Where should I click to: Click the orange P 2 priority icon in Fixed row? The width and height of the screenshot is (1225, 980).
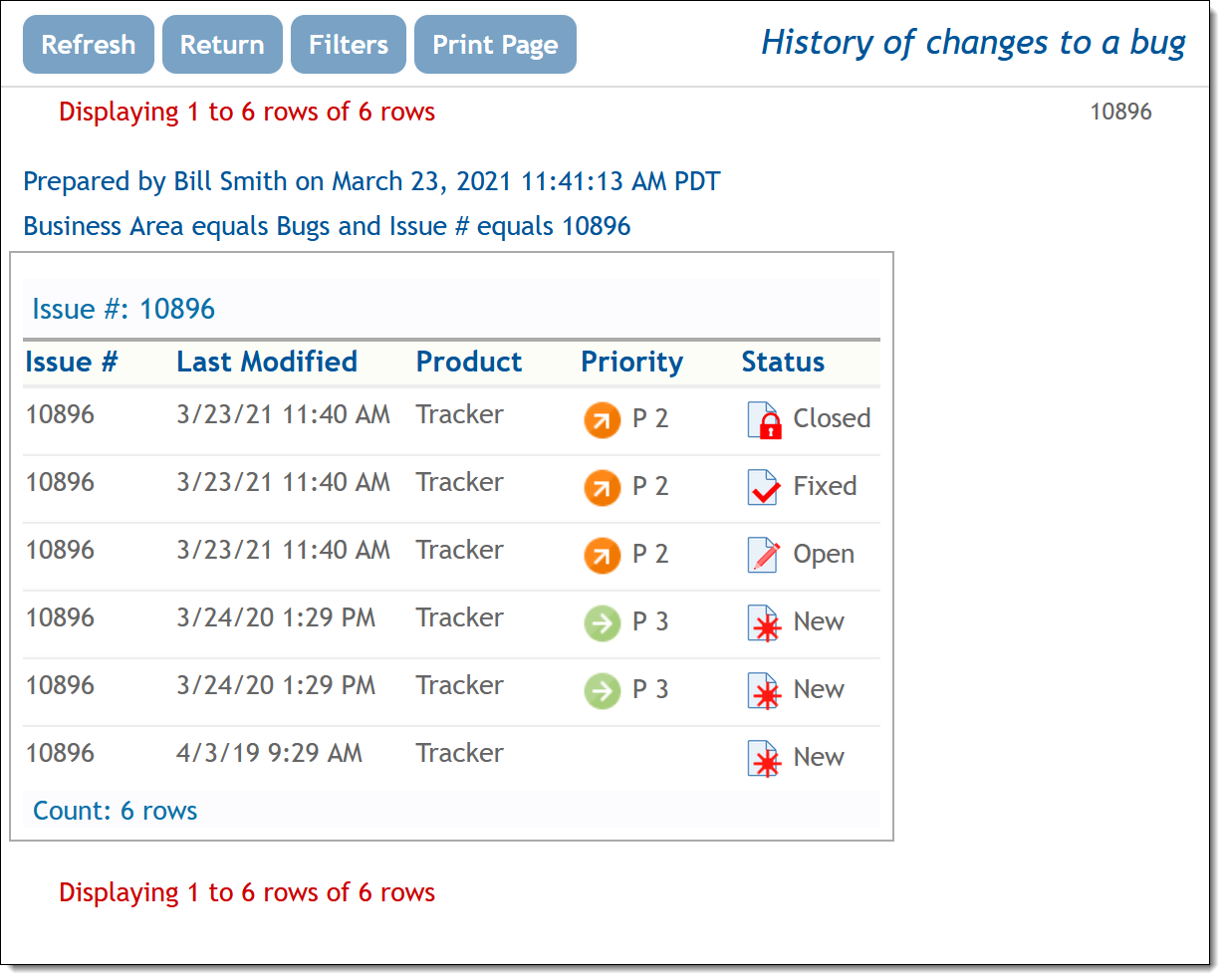(602, 488)
